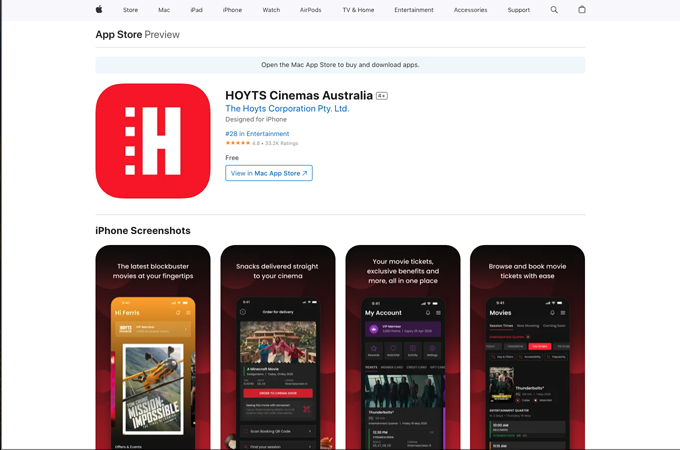Open the AirPods menu item

[311, 10]
